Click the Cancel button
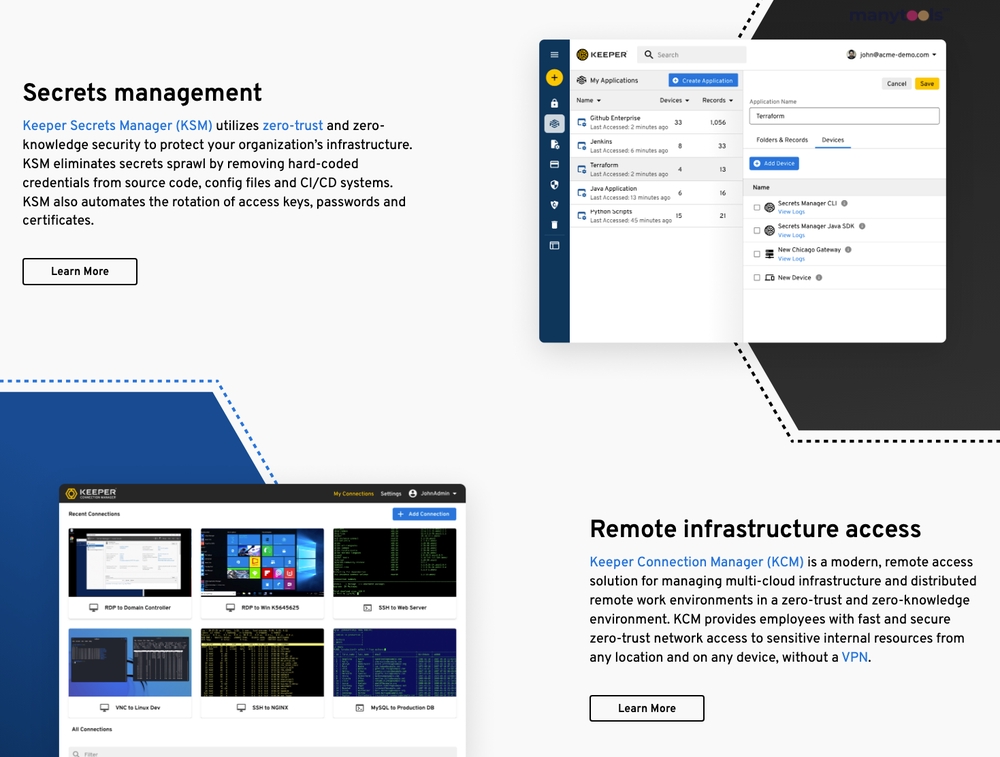This screenshot has width=1000, height=757. tap(896, 84)
